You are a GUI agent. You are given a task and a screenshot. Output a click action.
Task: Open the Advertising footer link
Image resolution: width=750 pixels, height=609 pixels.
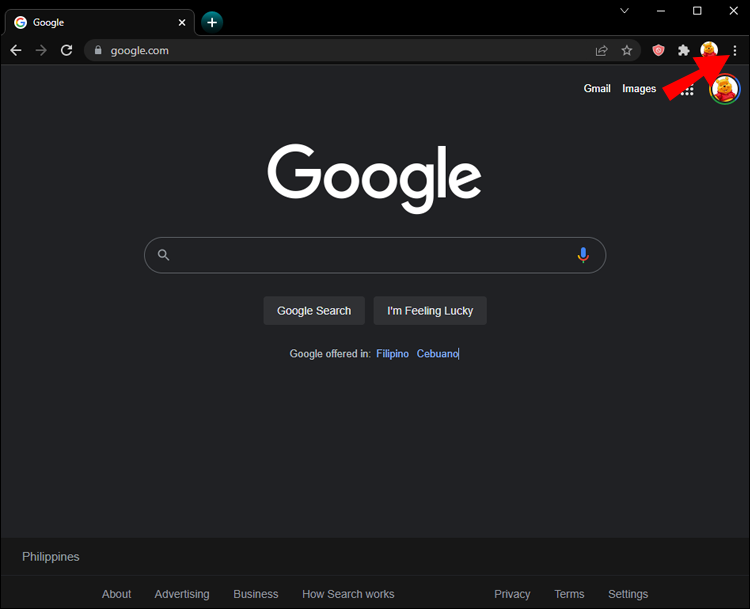pos(182,594)
